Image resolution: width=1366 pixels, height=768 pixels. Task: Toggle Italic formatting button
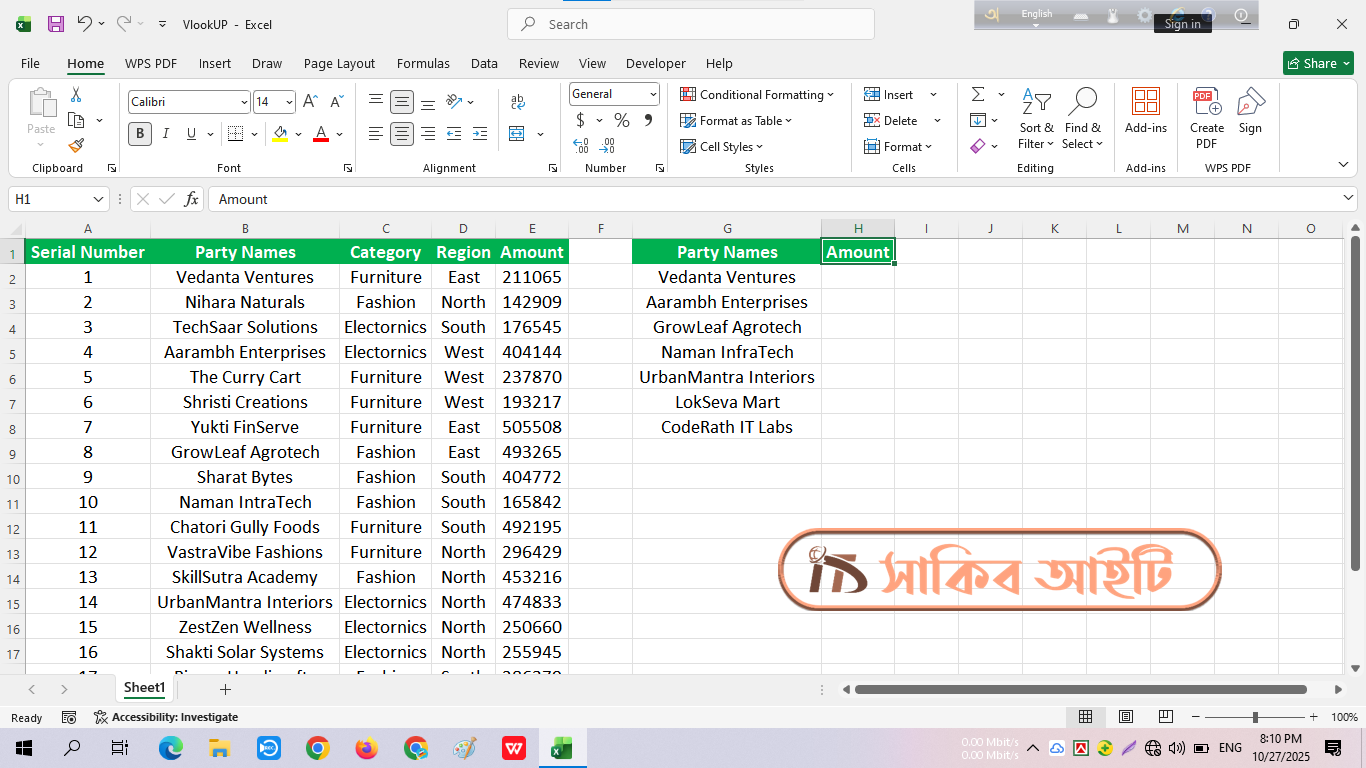click(166, 134)
